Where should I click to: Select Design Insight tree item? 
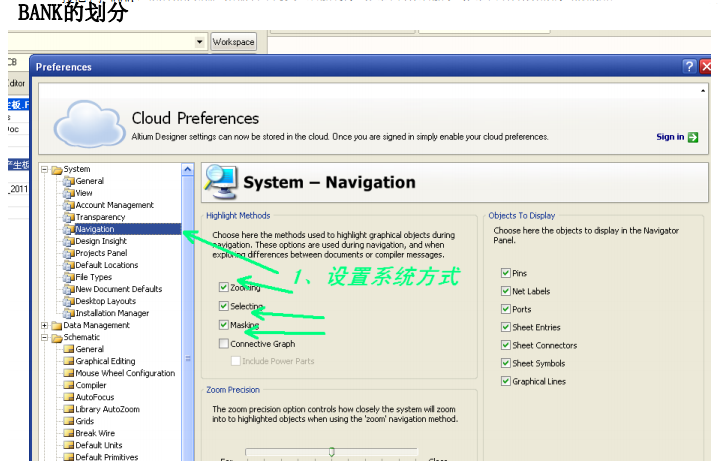[x=101, y=241]
